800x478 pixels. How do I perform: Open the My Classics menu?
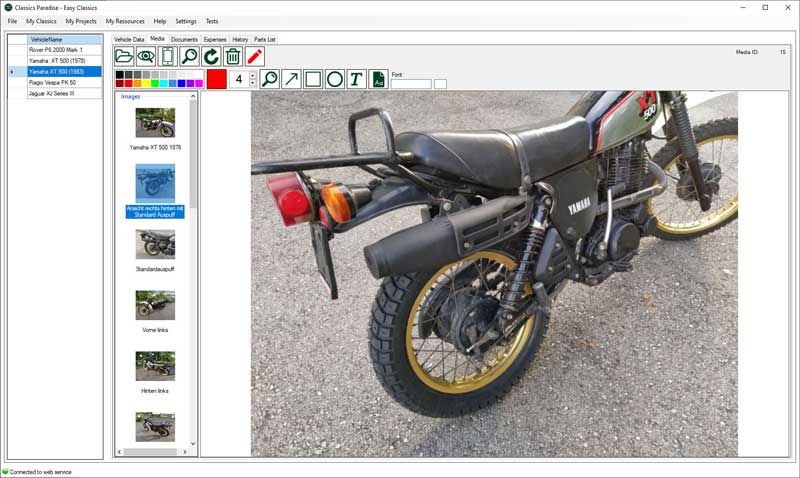41,21
